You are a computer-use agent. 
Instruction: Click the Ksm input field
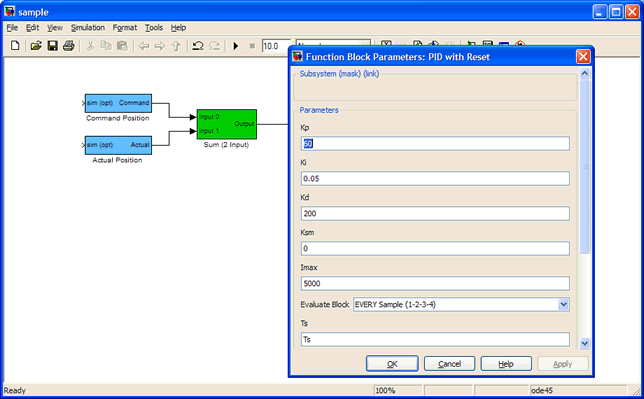tap(435, 248)
